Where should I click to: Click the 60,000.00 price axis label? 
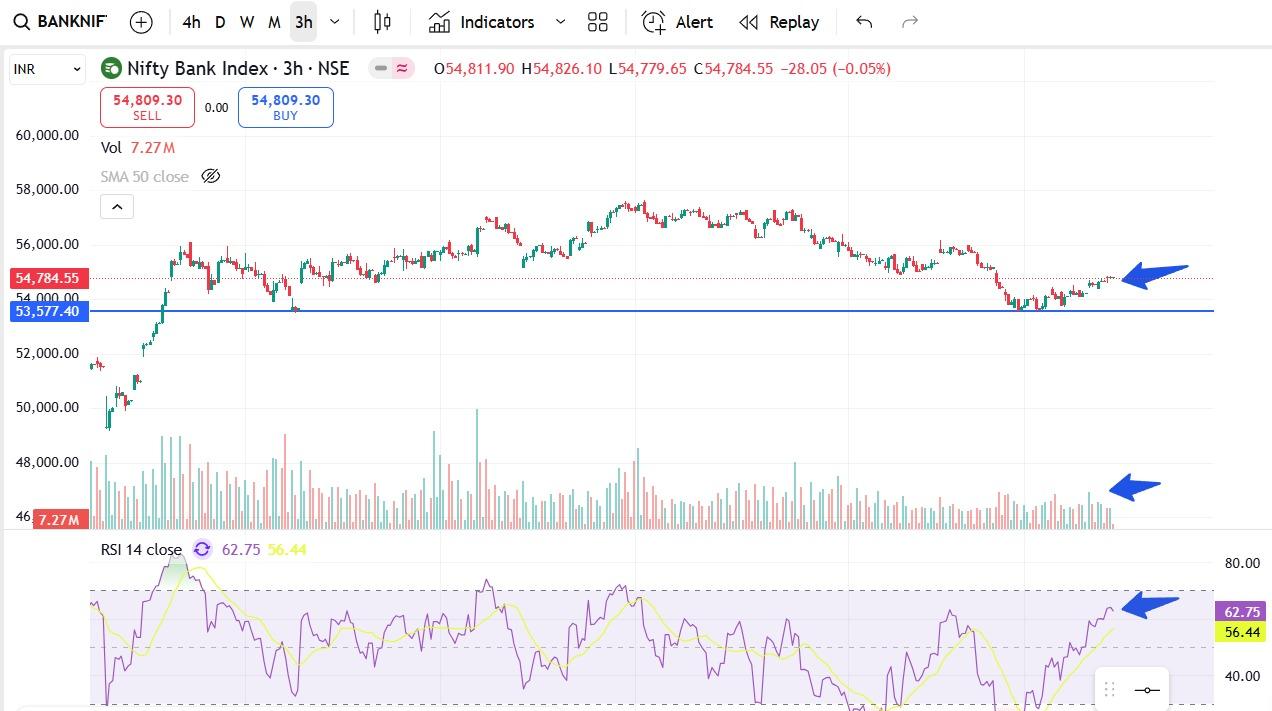pos(47,135)
